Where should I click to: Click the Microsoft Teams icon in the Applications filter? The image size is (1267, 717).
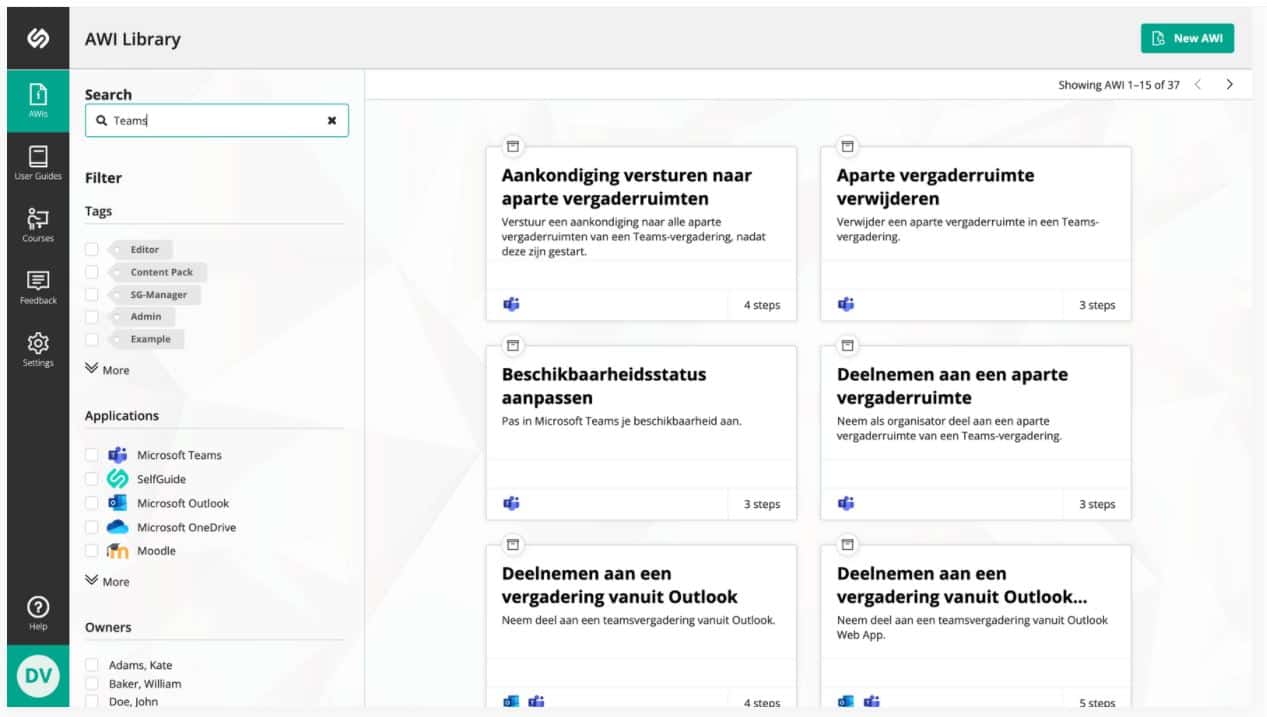118,454
